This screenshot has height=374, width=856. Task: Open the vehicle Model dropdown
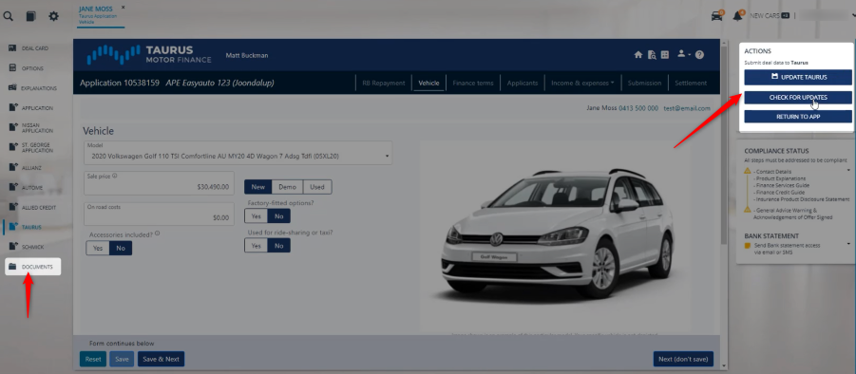point(238,153)
